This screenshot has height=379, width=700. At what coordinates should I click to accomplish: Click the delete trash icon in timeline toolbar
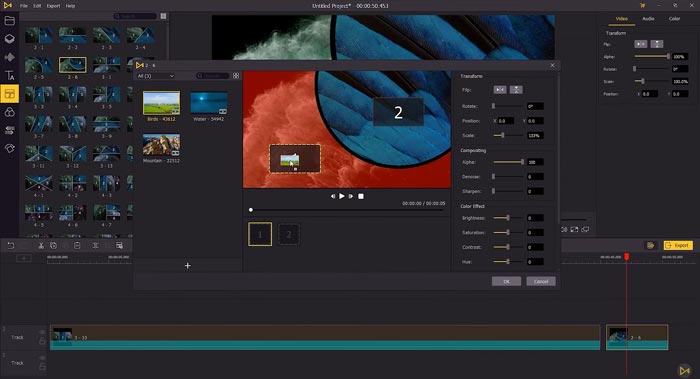tap(77, 246)
